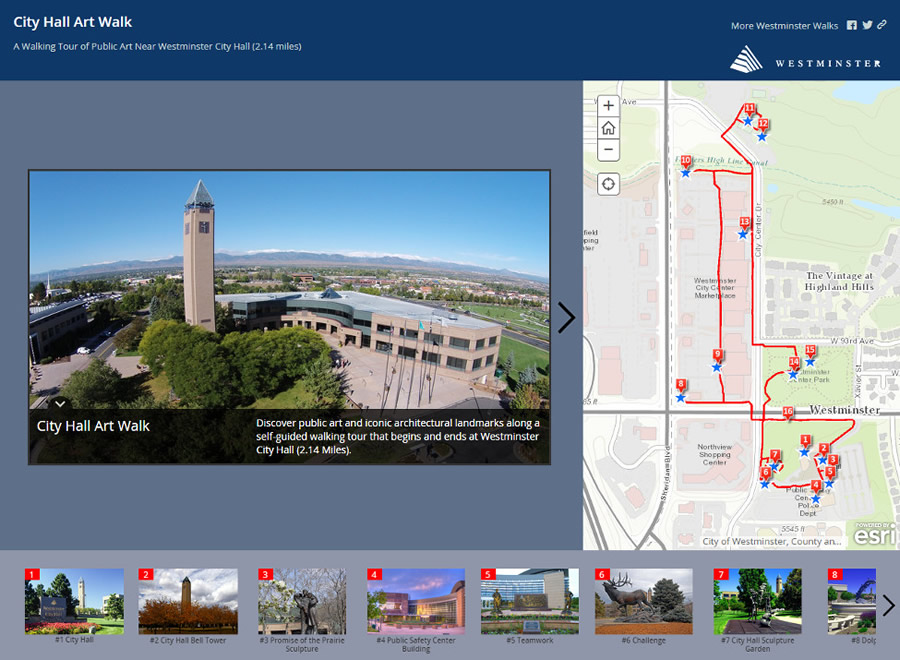
Task: Show more thumbnails in carousel
Action: pos(889,605)
